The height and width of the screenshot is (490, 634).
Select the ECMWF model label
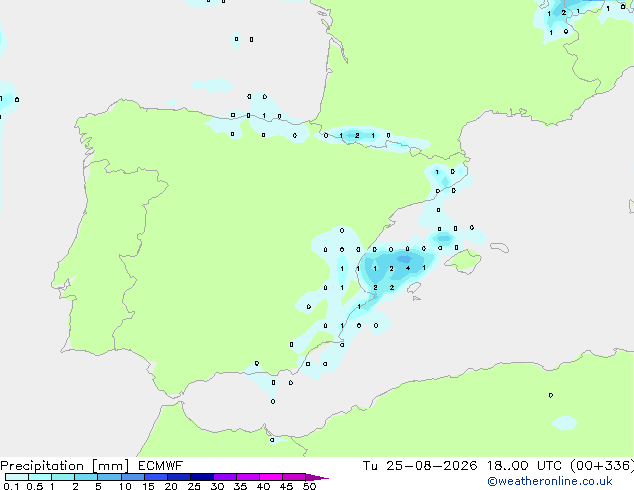click(x=161, y=466)
